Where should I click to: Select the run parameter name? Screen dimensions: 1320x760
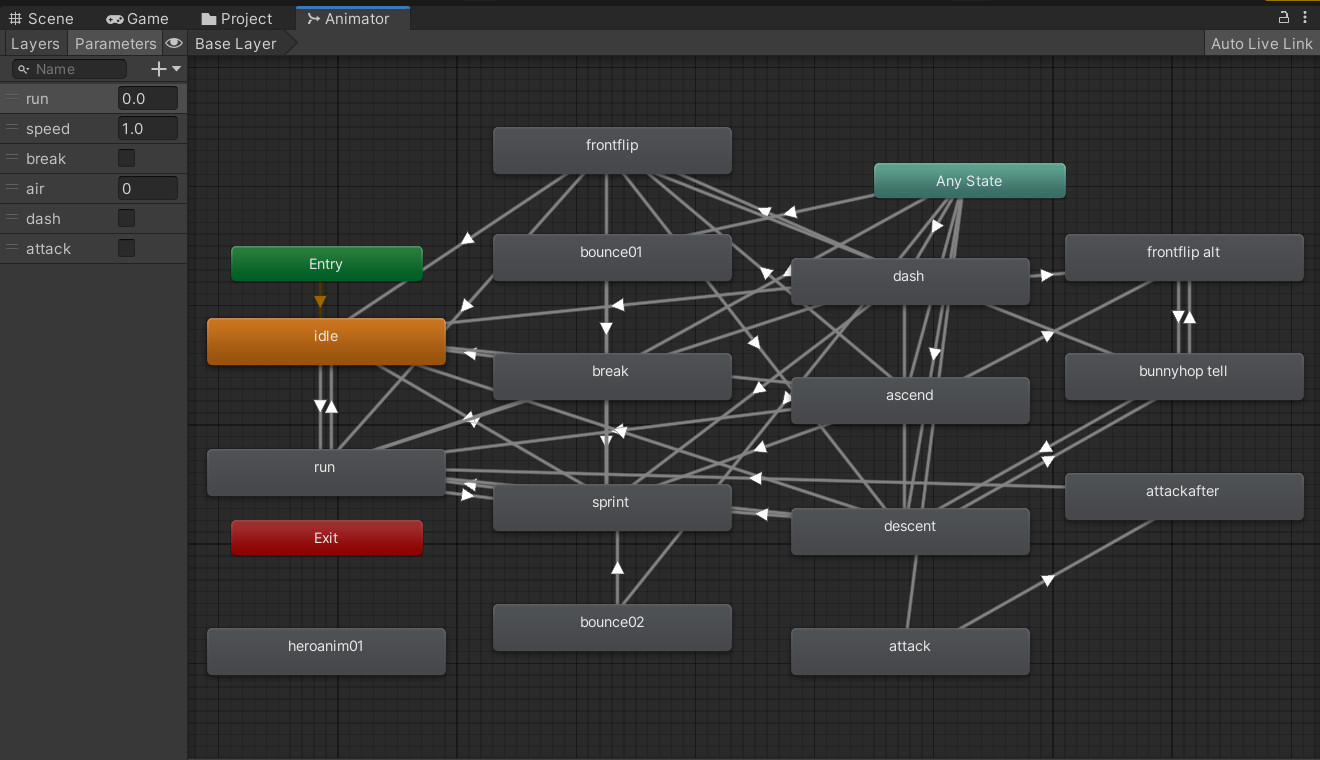37,99
